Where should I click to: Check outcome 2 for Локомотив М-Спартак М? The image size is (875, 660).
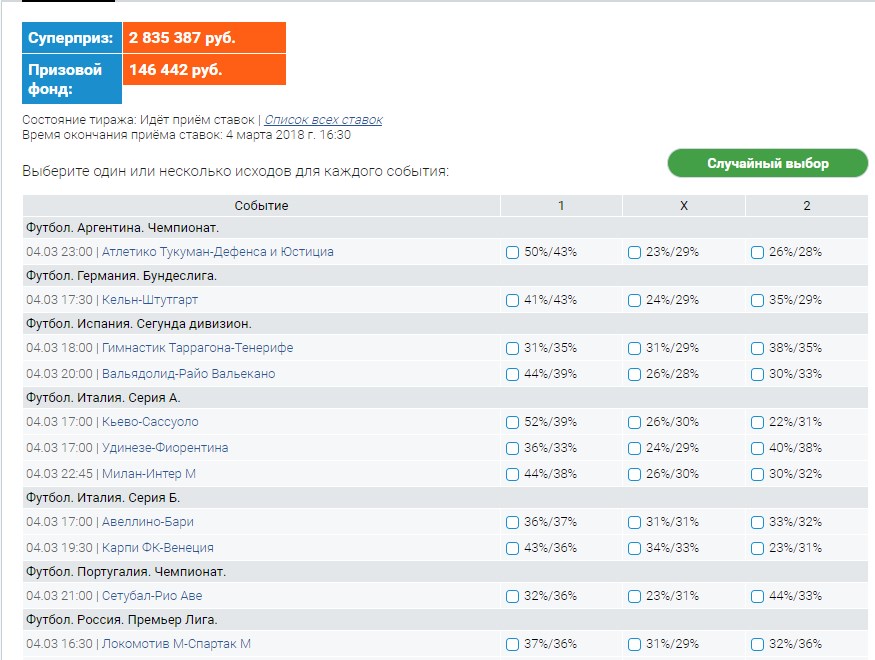757,645
